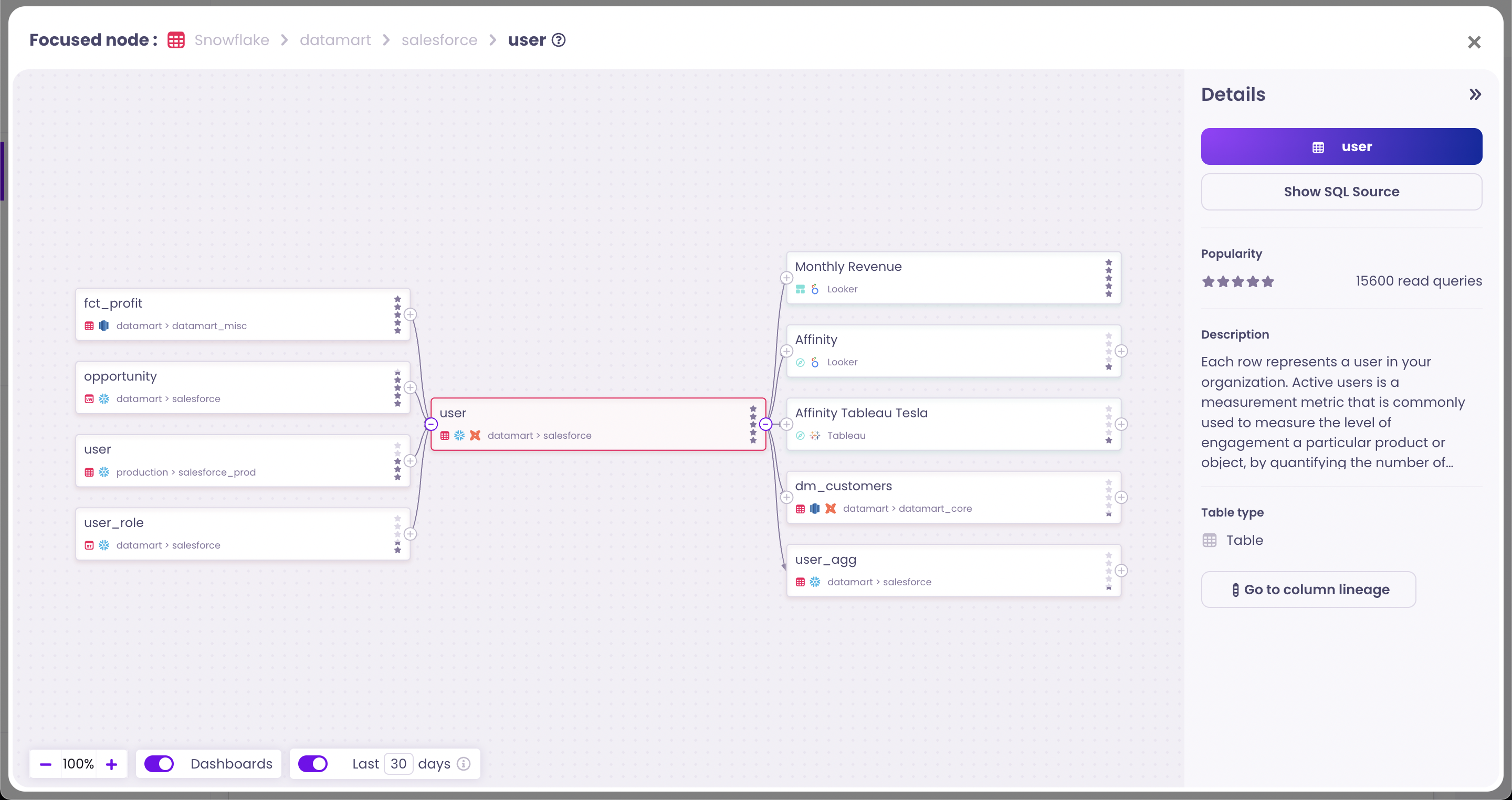Click the help icon next to user title

[559, 40]
